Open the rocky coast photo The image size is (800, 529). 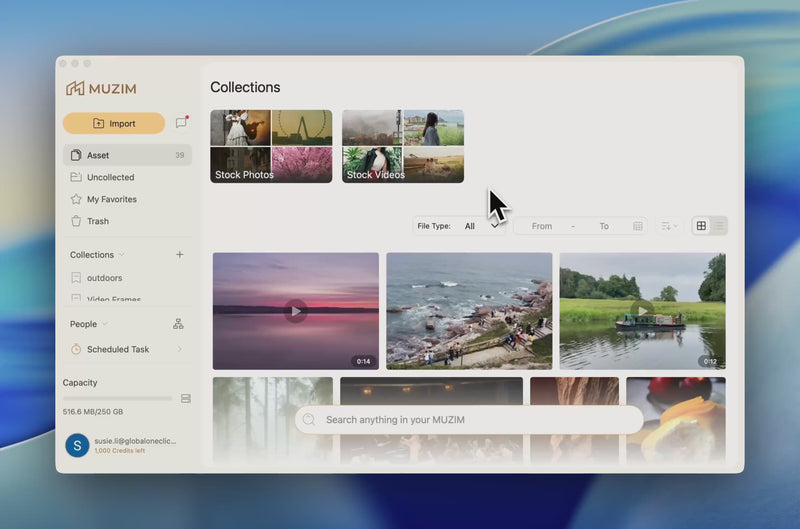pos(469,311)
